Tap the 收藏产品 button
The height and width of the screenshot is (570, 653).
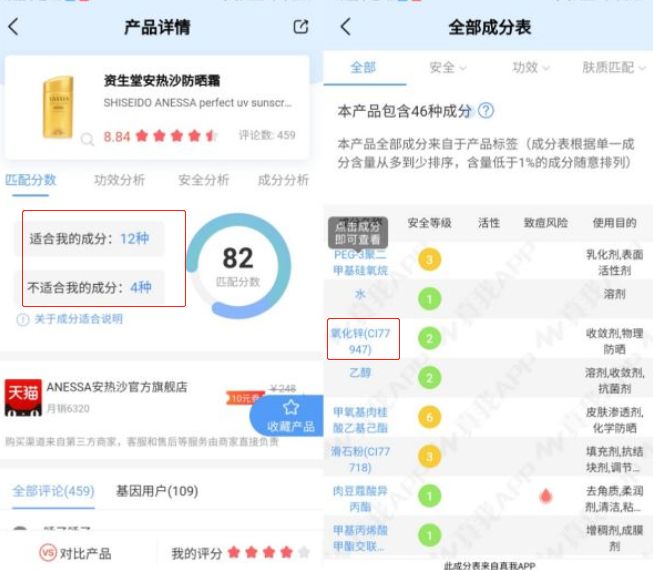point(287,416)
